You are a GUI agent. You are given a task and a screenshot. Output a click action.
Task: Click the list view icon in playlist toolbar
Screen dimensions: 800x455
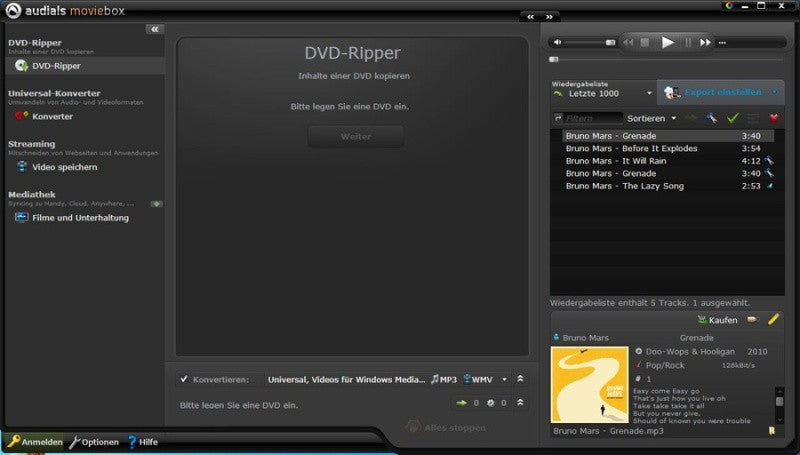(x=753, y=118)
